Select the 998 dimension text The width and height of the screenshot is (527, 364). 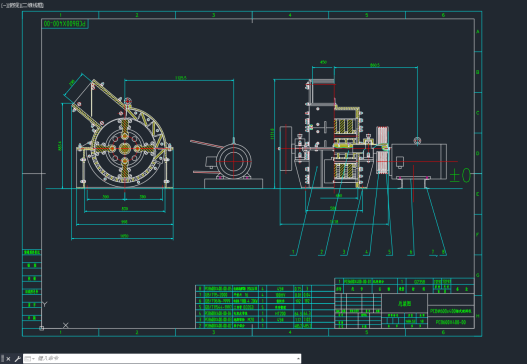tap(124, 222)
